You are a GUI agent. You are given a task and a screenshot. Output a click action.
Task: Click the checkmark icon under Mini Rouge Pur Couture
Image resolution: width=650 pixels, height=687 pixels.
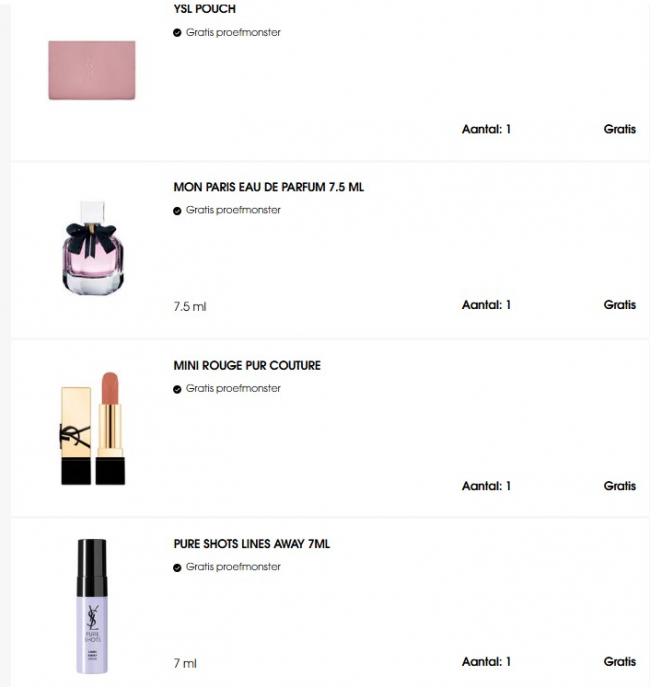[177, 389]
